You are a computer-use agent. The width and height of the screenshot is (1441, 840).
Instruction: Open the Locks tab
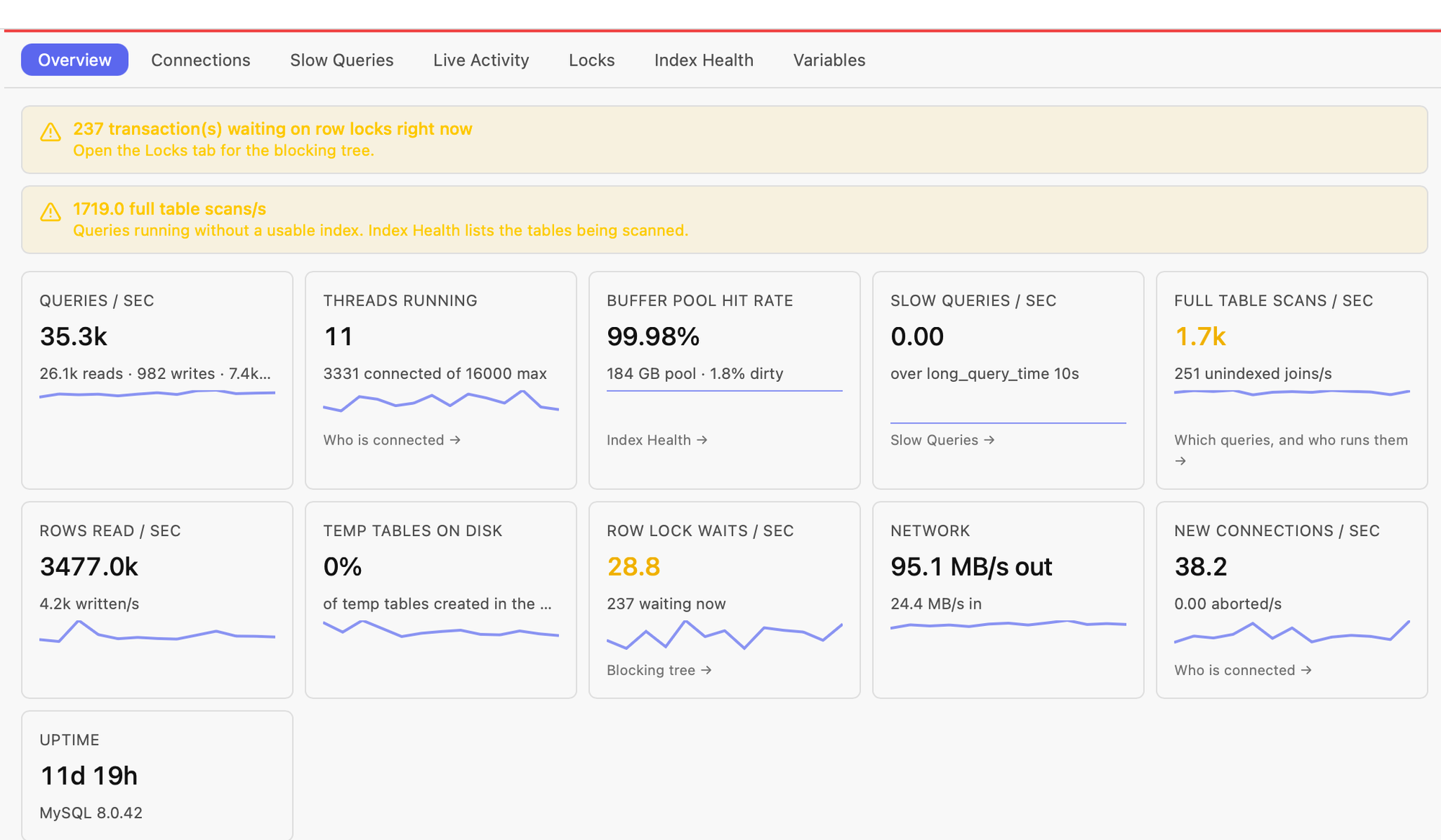(x=592, y=60)
